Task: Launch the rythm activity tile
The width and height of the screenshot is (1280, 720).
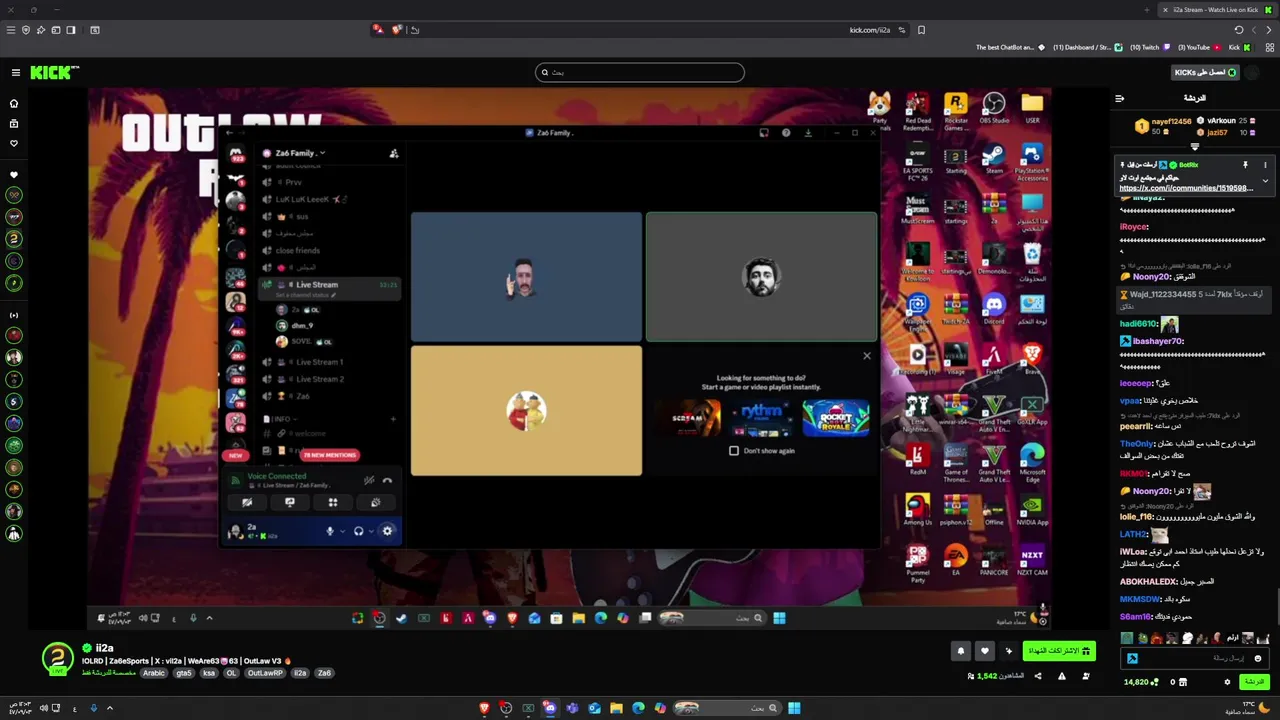Action: click(x=762, y=418)
